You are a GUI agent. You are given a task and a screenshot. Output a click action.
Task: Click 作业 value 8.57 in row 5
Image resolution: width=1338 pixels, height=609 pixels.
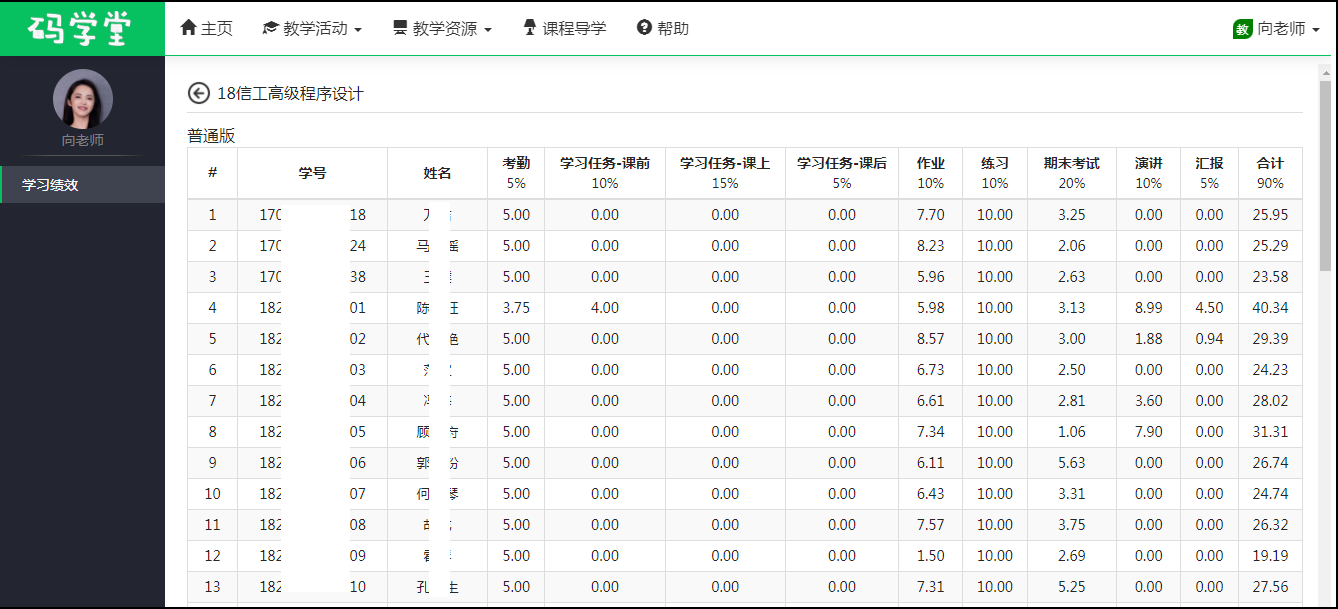click(930, 339)
